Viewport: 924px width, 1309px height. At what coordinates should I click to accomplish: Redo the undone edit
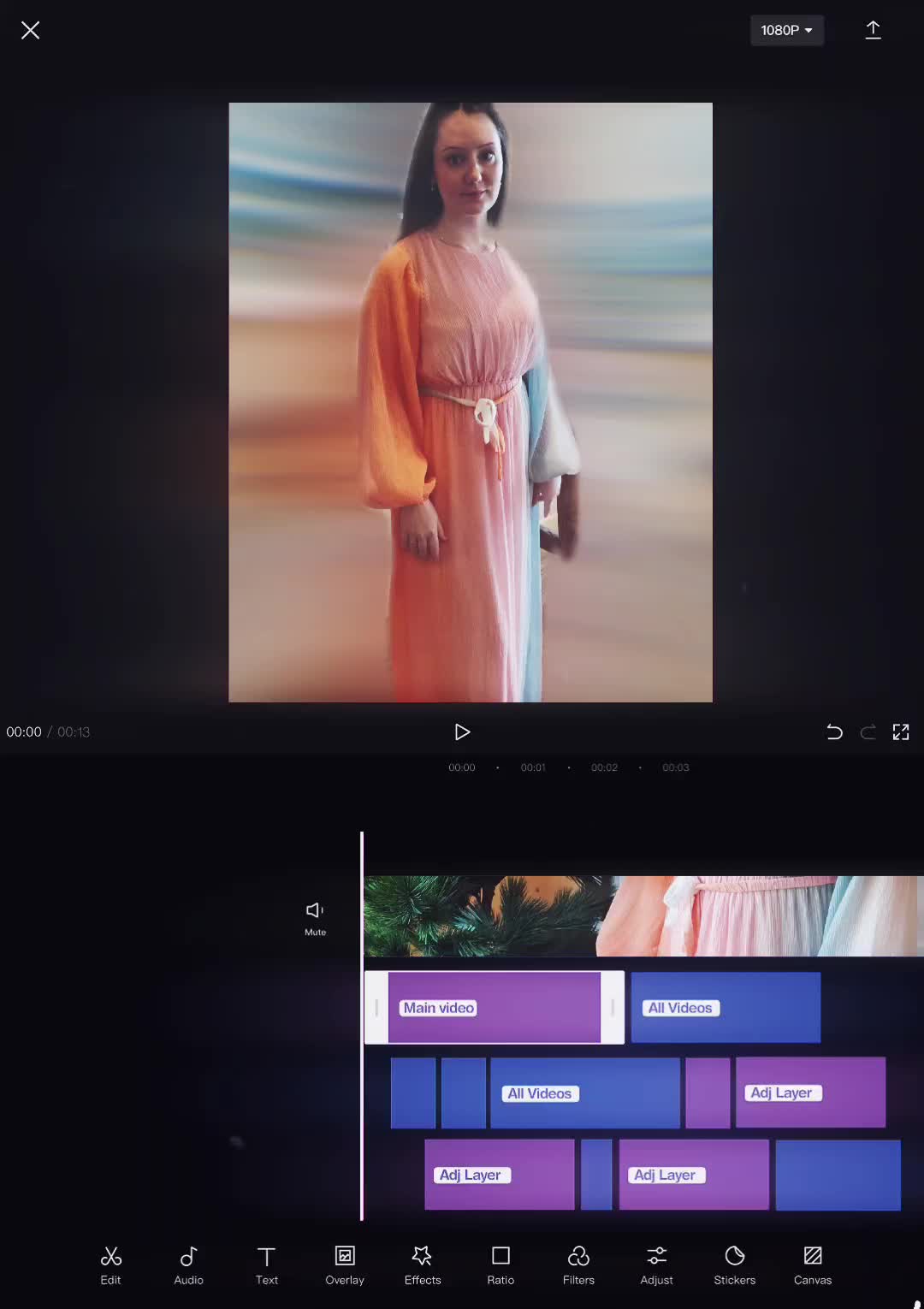point(868,732)
